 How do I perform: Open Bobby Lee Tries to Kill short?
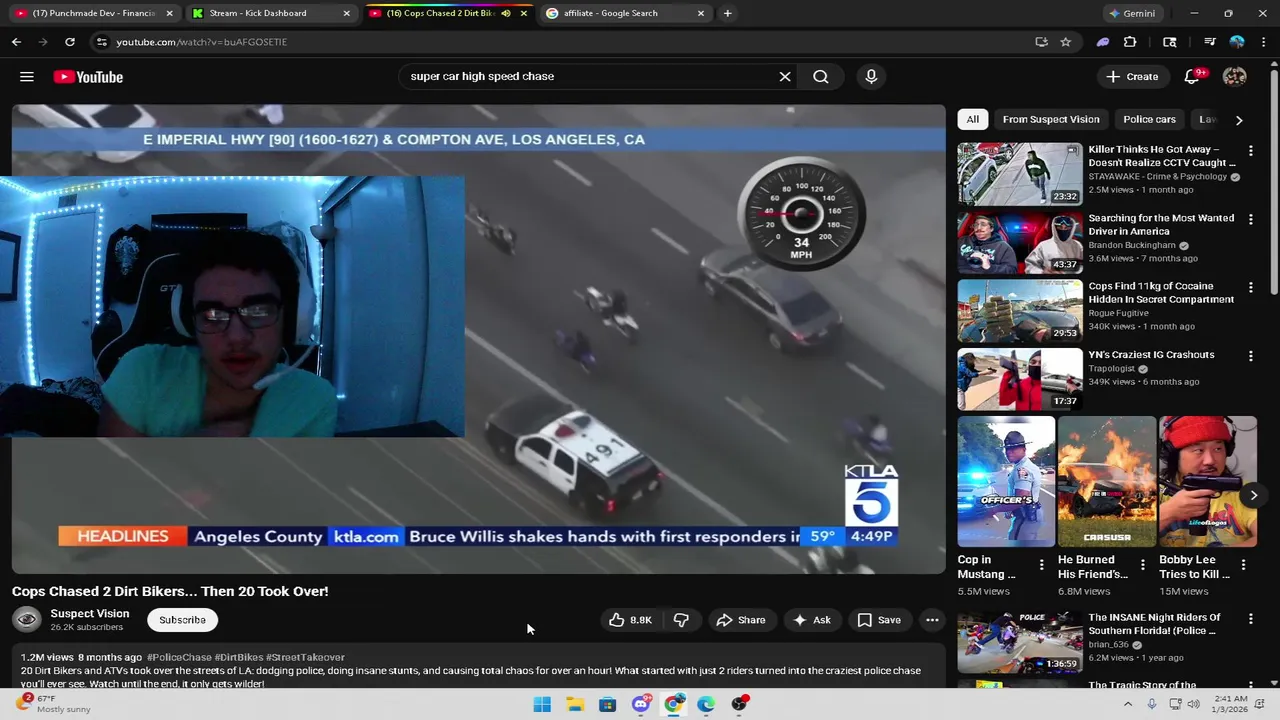(1208, 481)
